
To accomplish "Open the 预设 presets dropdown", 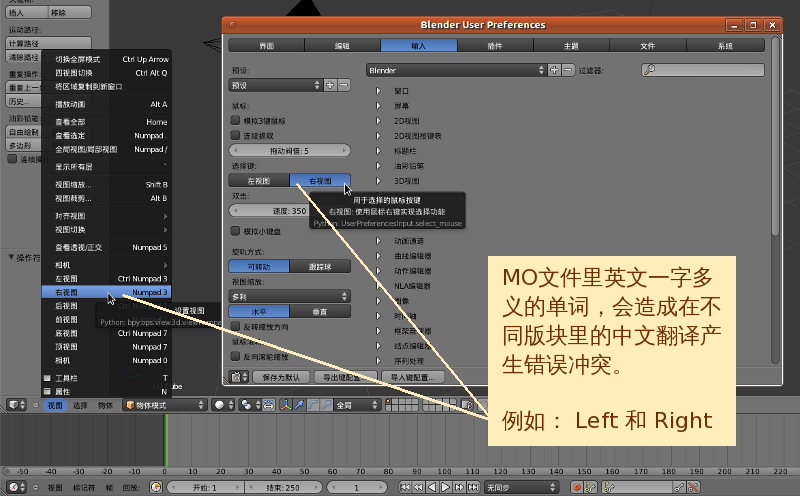I will [x=276, y=85].
